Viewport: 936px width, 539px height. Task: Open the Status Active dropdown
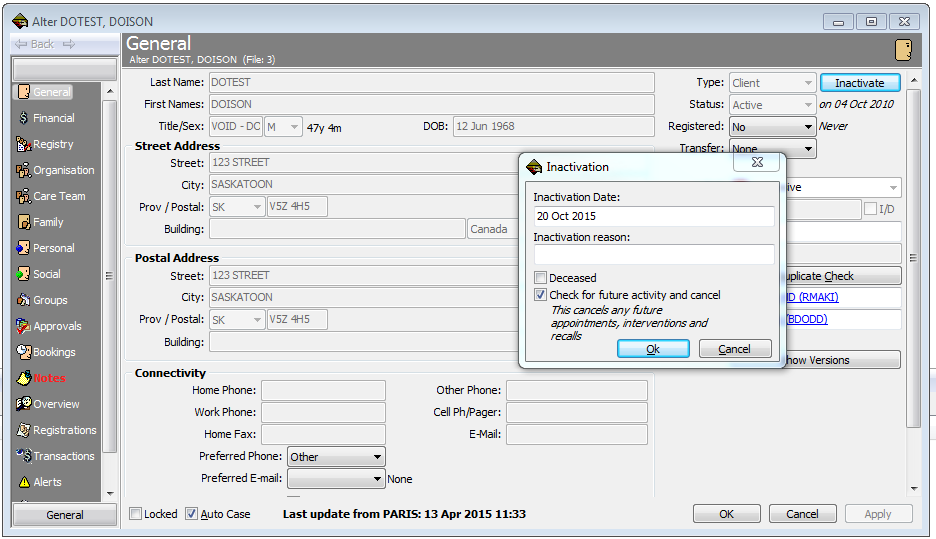tap(772, 105)
